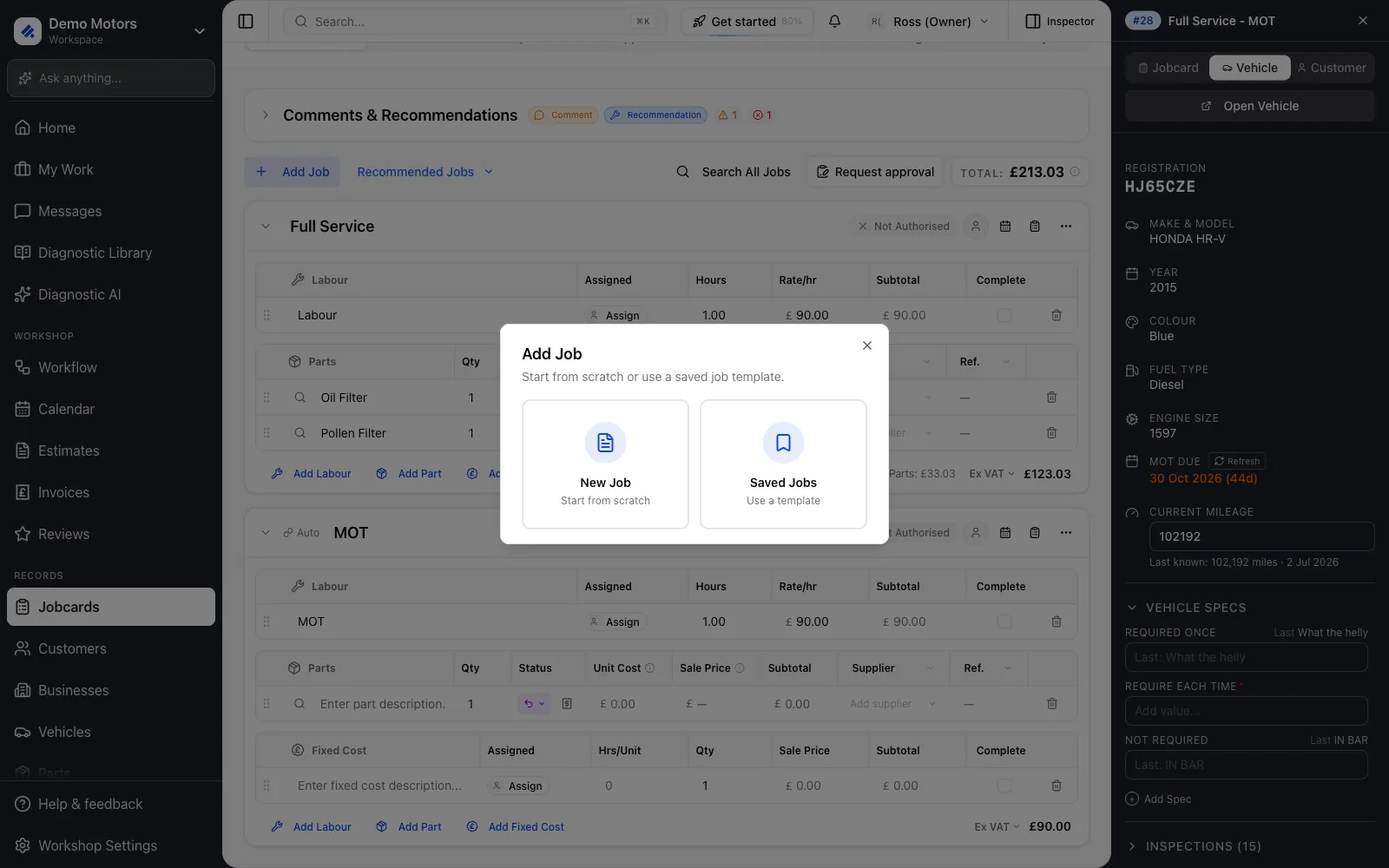1389x868 pixels.
Task: Collapse the Full Service job
Action: tap(266, 227)
